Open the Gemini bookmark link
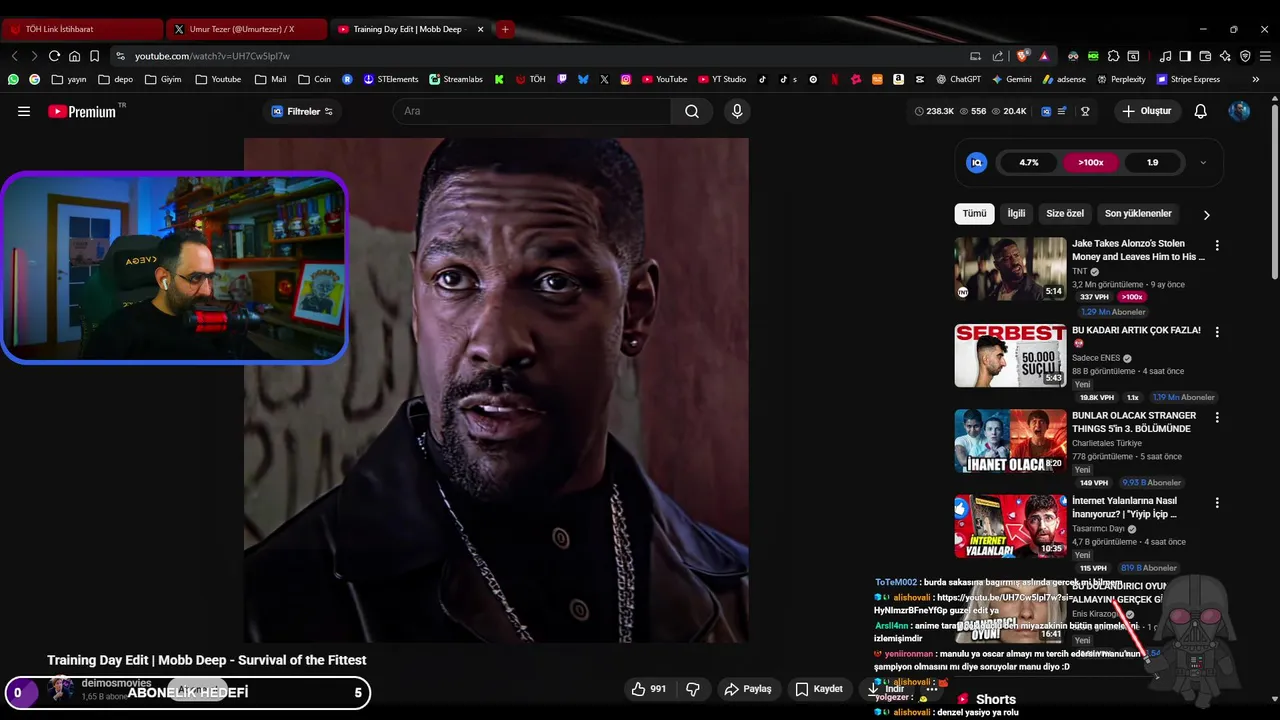Screen dimensions: 1280x720 1012,79
